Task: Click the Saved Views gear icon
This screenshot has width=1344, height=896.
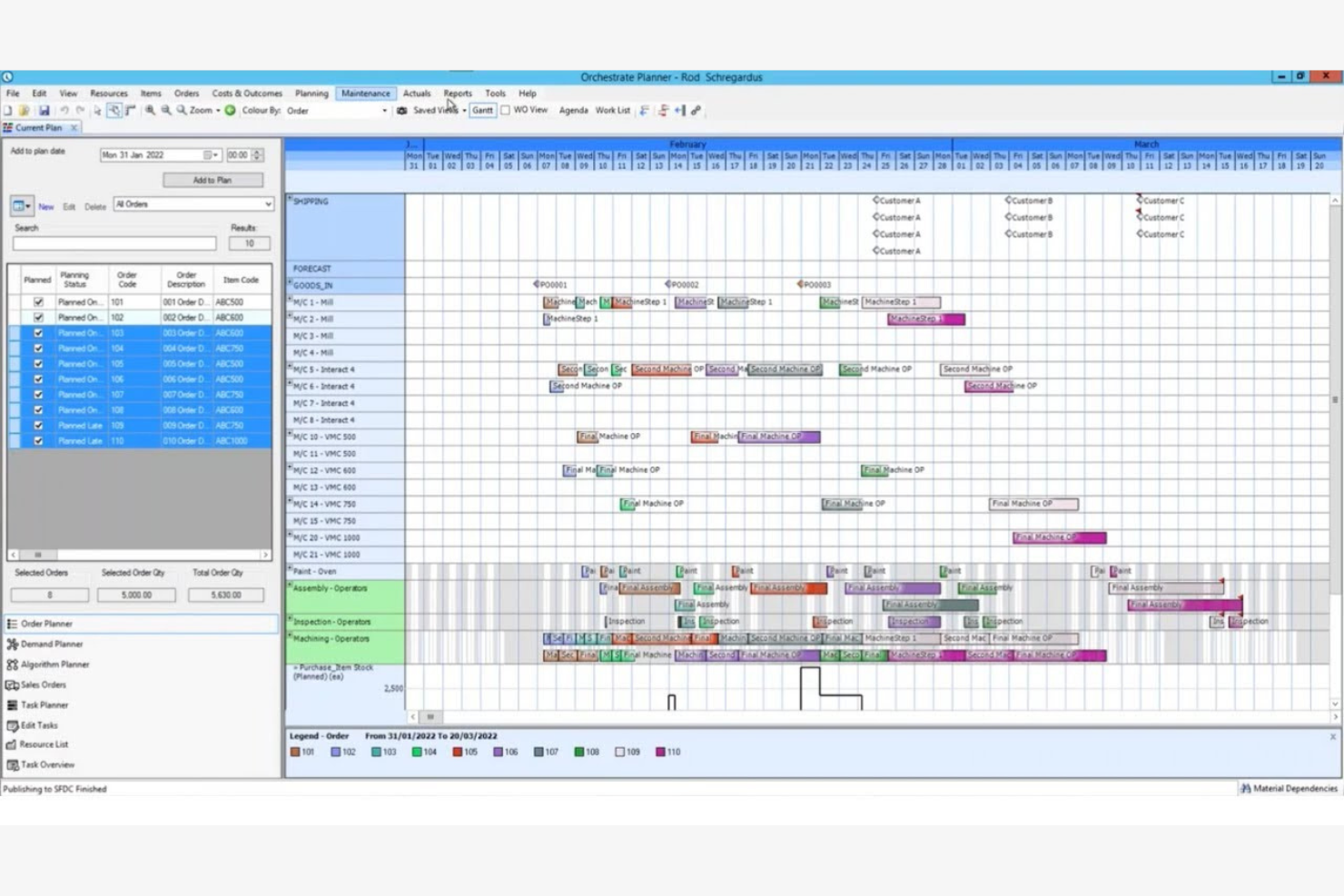Action: (400, 110)
